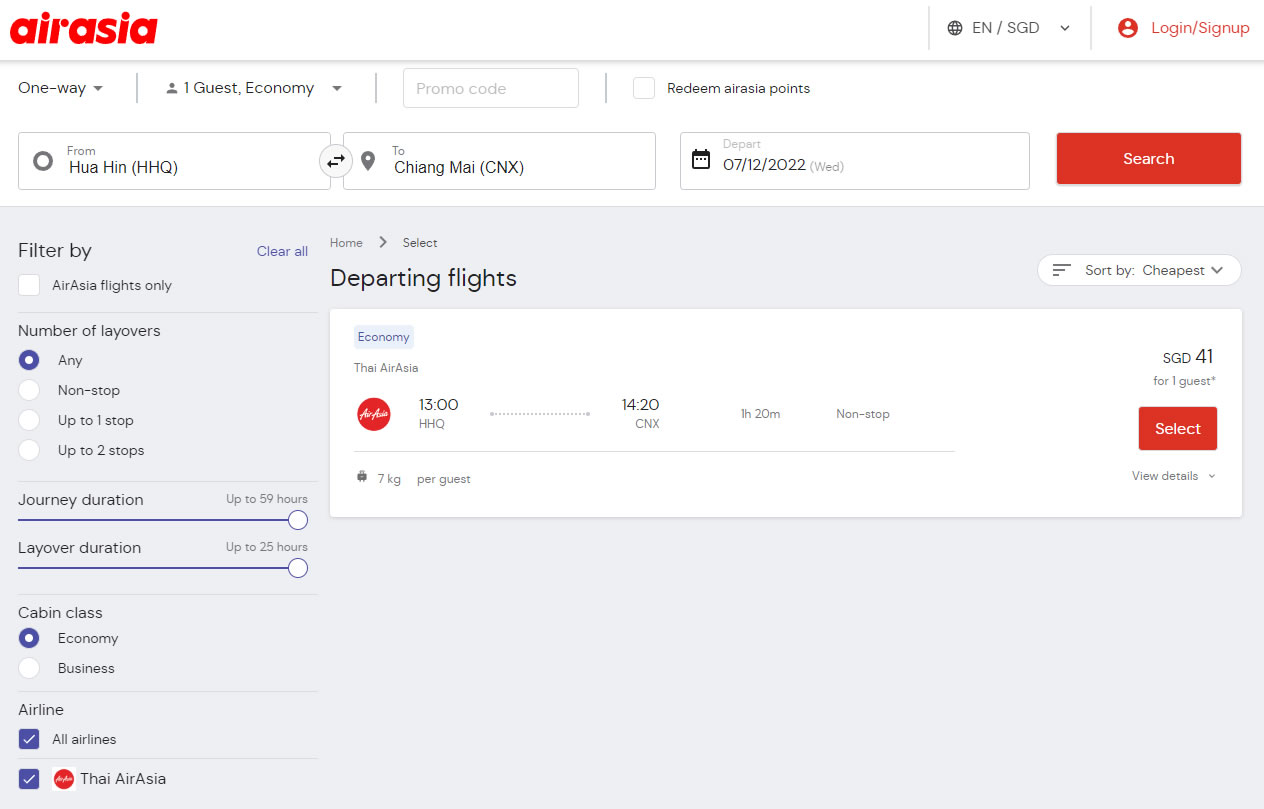
Task: Click the globe language icon
Action: point(955,28)
